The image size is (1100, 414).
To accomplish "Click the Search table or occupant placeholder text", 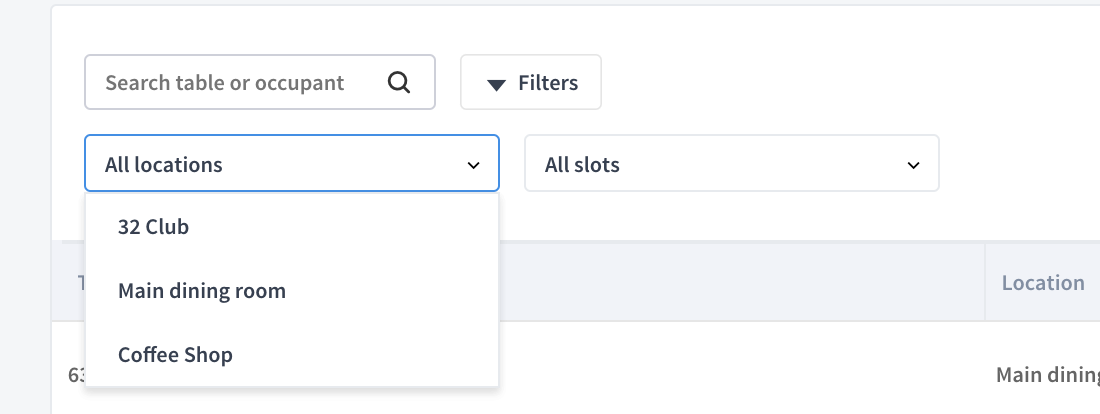I will click(224, 83).
